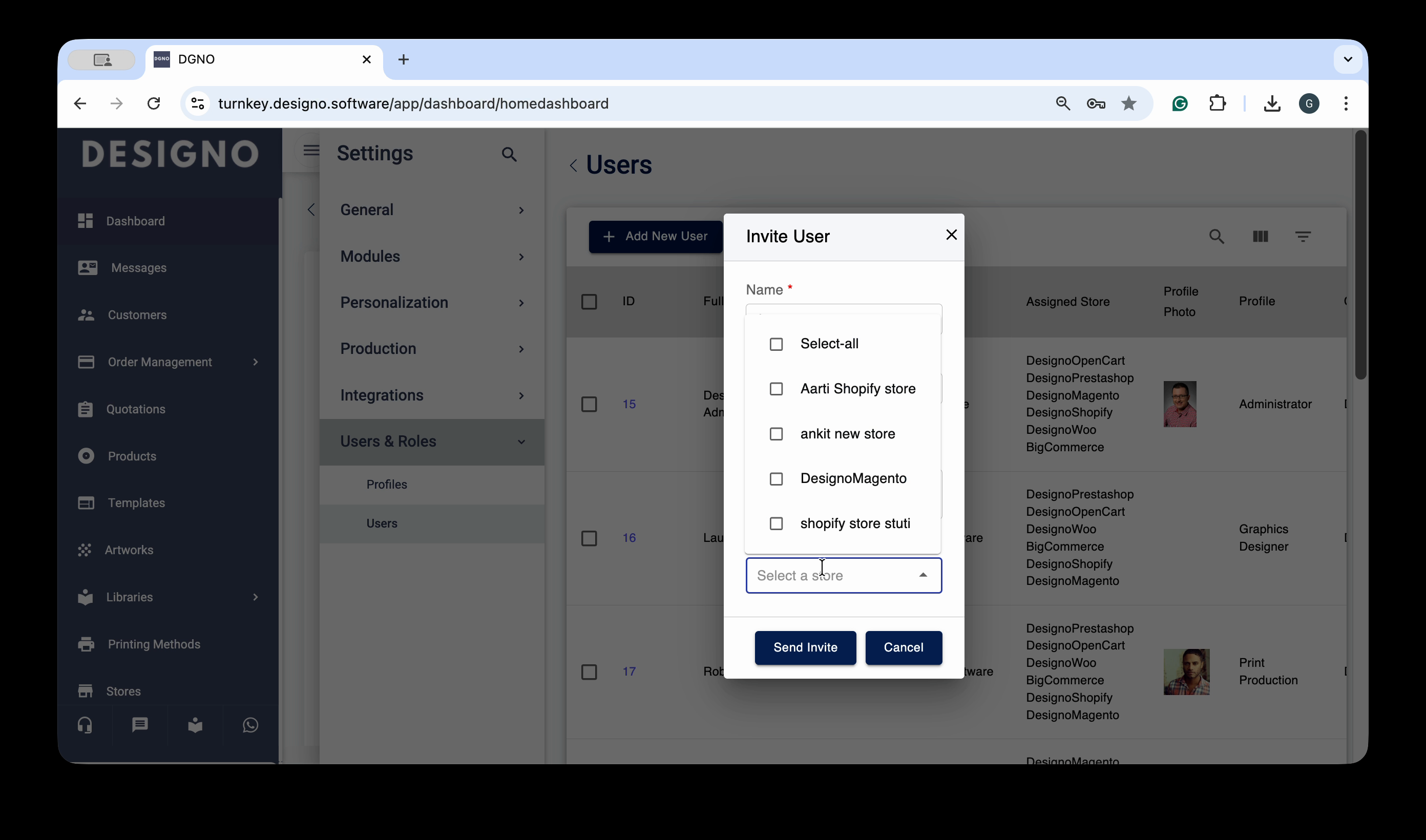Go back using the arrow beside Users title
Image resolution: width=1426 pixels, height=840 pixels.
(x=573, y=165)
